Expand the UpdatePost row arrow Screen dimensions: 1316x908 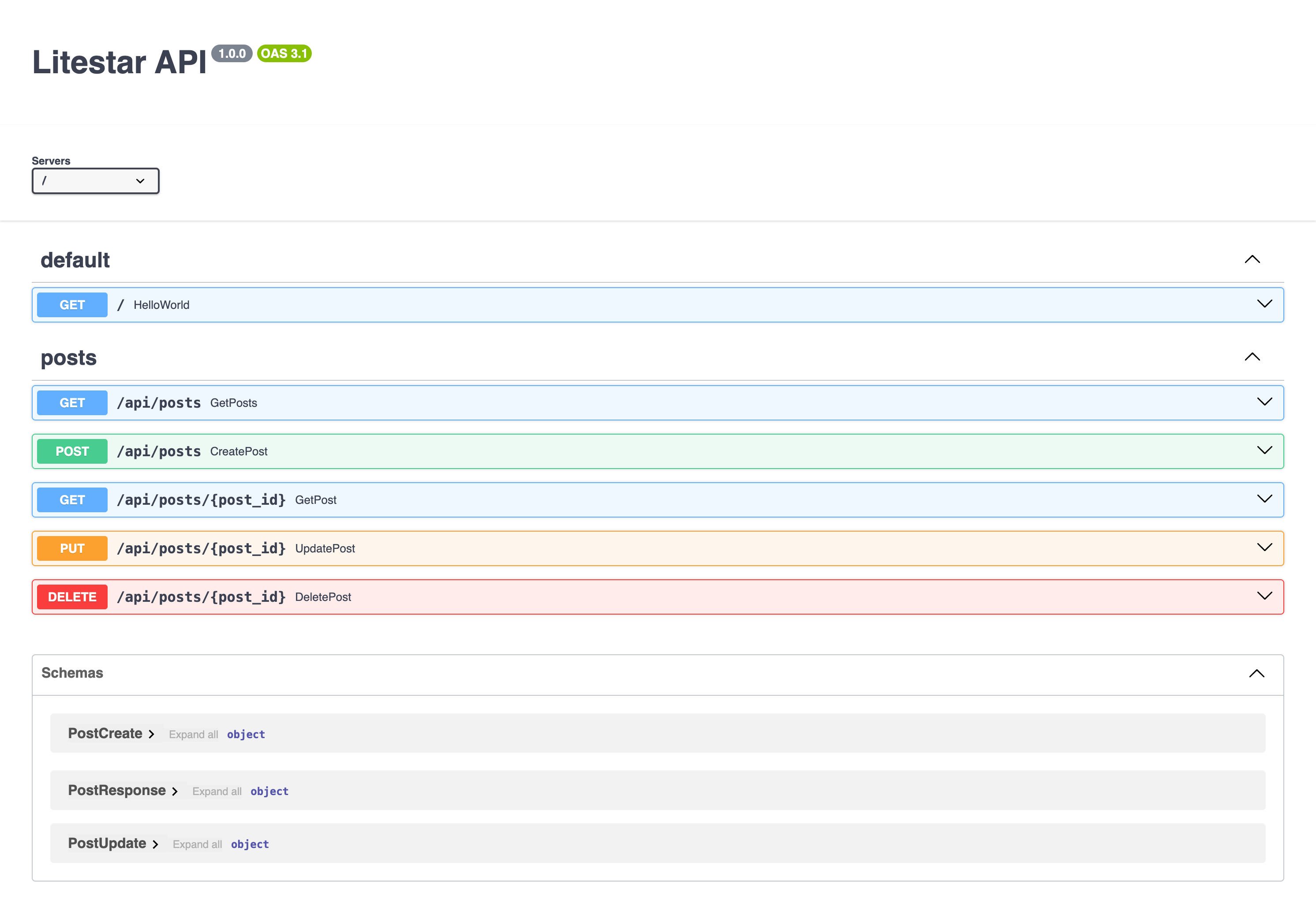(x=1264, y=548)
